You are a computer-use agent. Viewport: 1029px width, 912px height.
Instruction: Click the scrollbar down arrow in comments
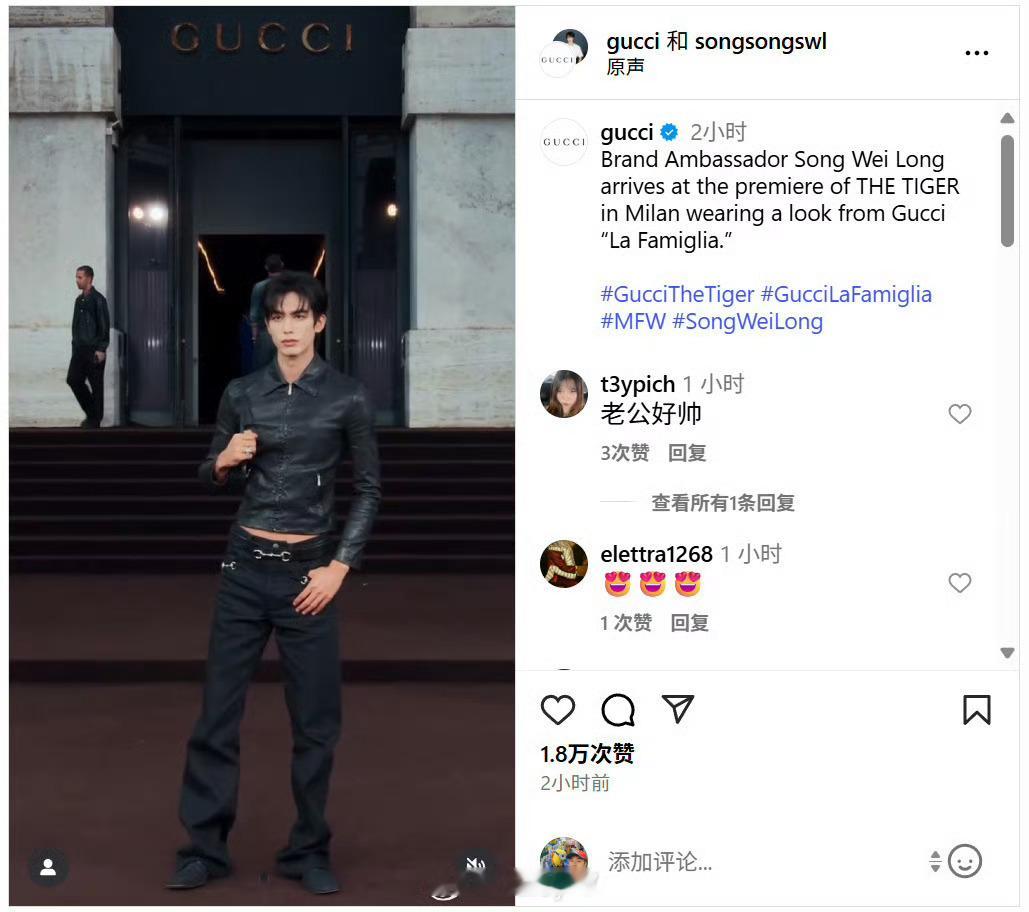pyautogui.click(x=1007, y=652)
